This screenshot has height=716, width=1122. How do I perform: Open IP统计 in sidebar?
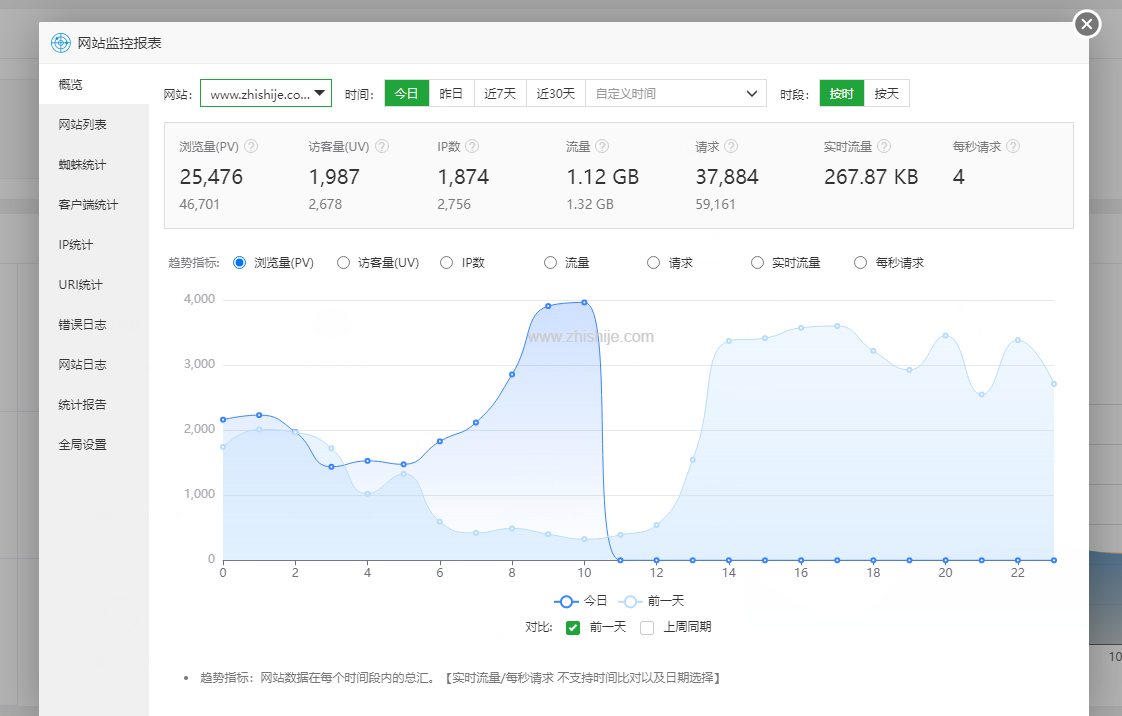94,245
